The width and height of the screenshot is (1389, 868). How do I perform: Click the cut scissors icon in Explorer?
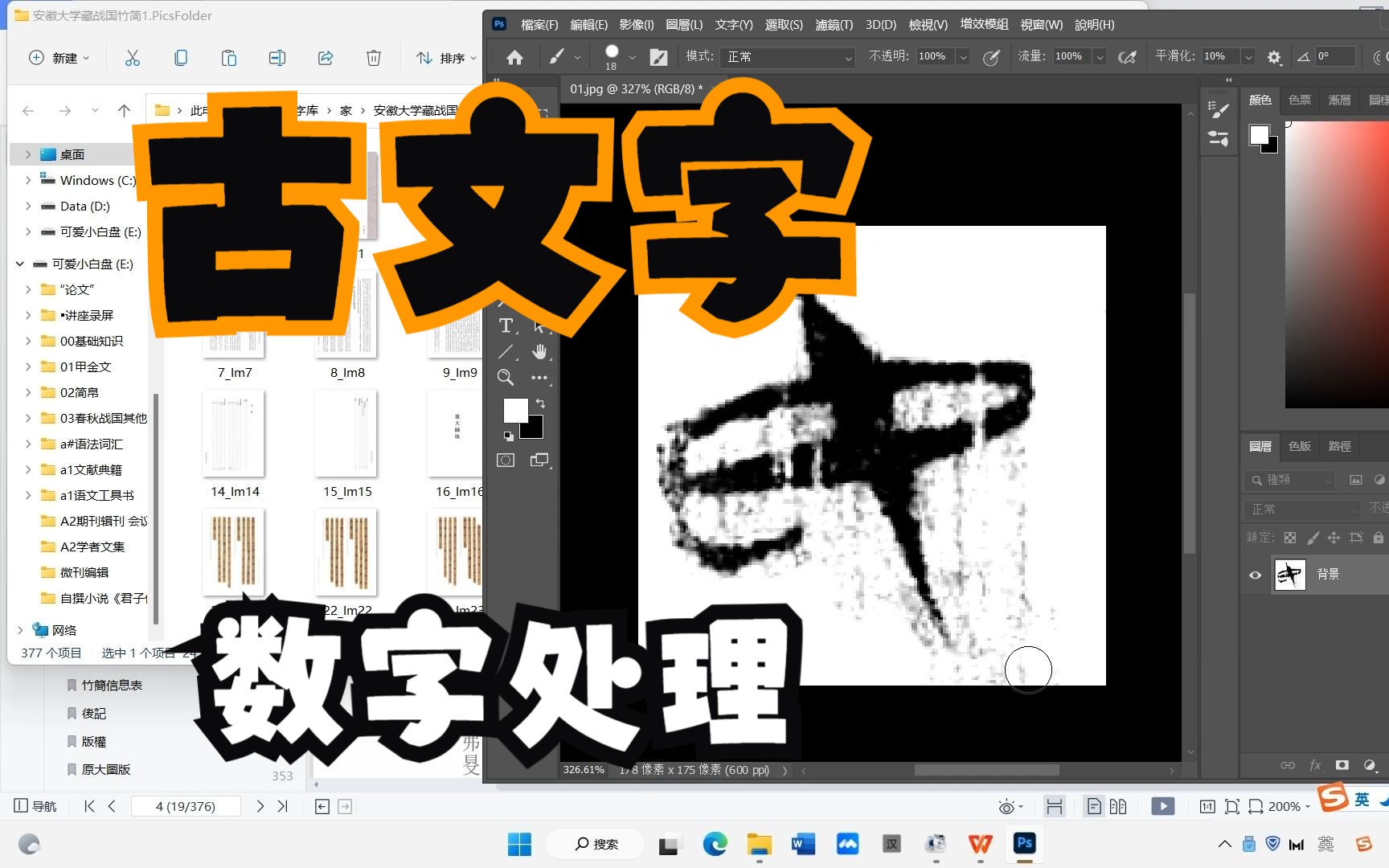coord(133,58)
